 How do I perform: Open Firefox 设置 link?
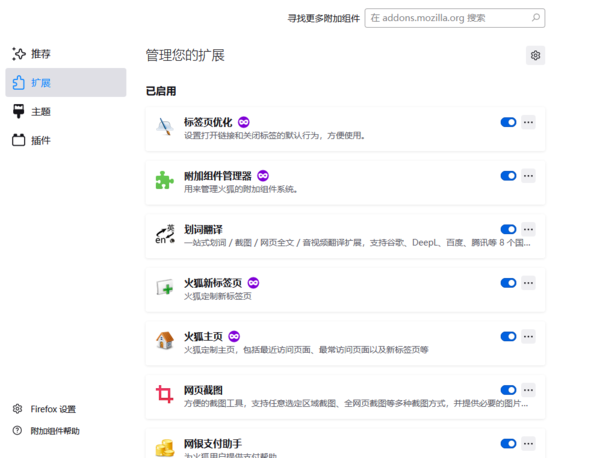[x=52, y=409]
